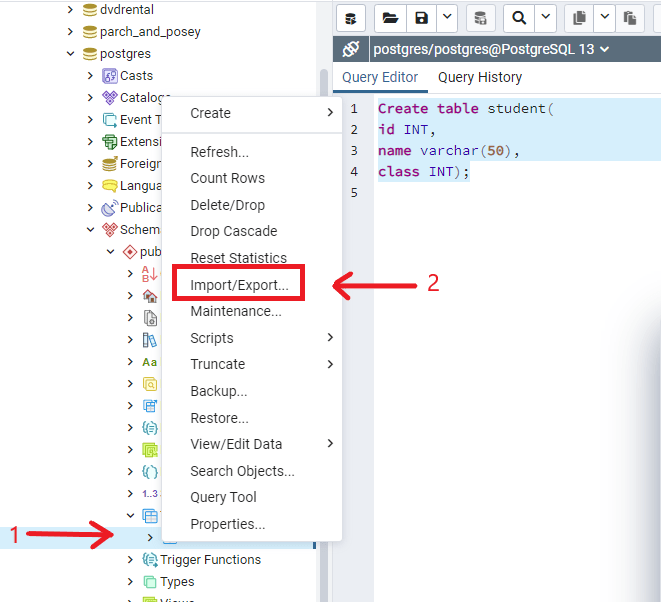Choose Backup... from the context menu
The height and width of the screenshot is (602, 661).
coord(252,391)
